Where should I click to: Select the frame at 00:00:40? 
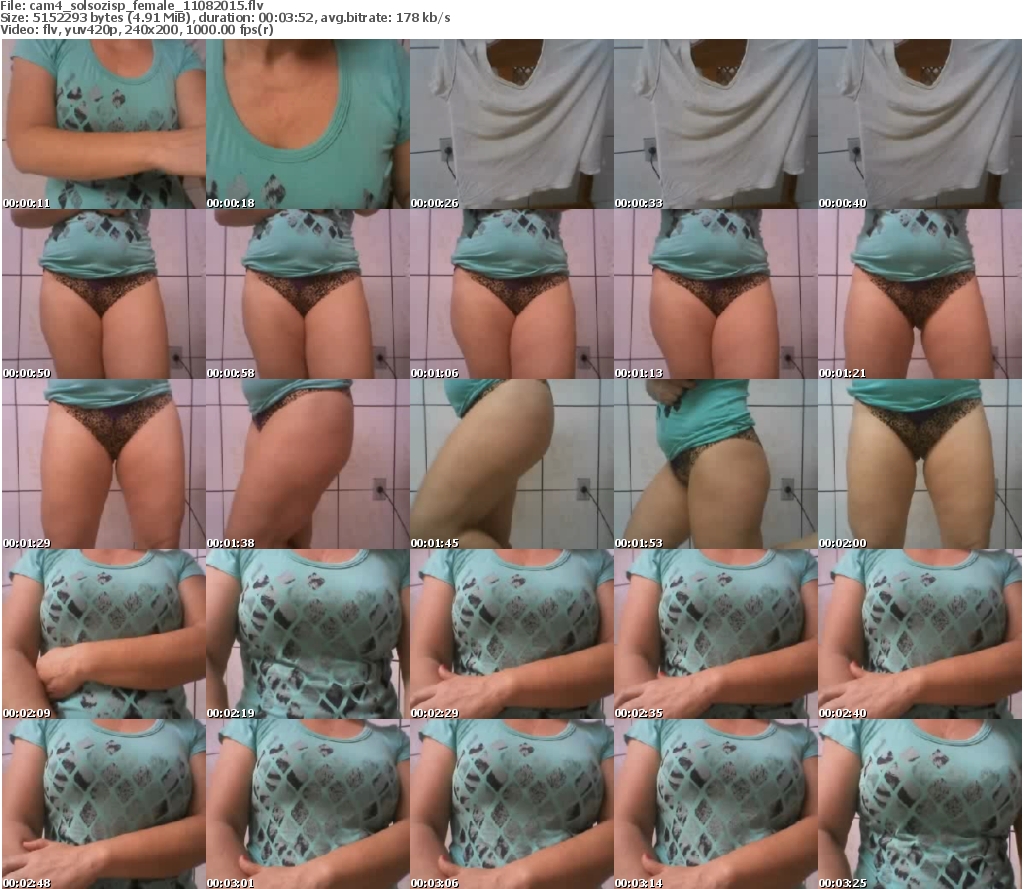(x=920, y=124)
